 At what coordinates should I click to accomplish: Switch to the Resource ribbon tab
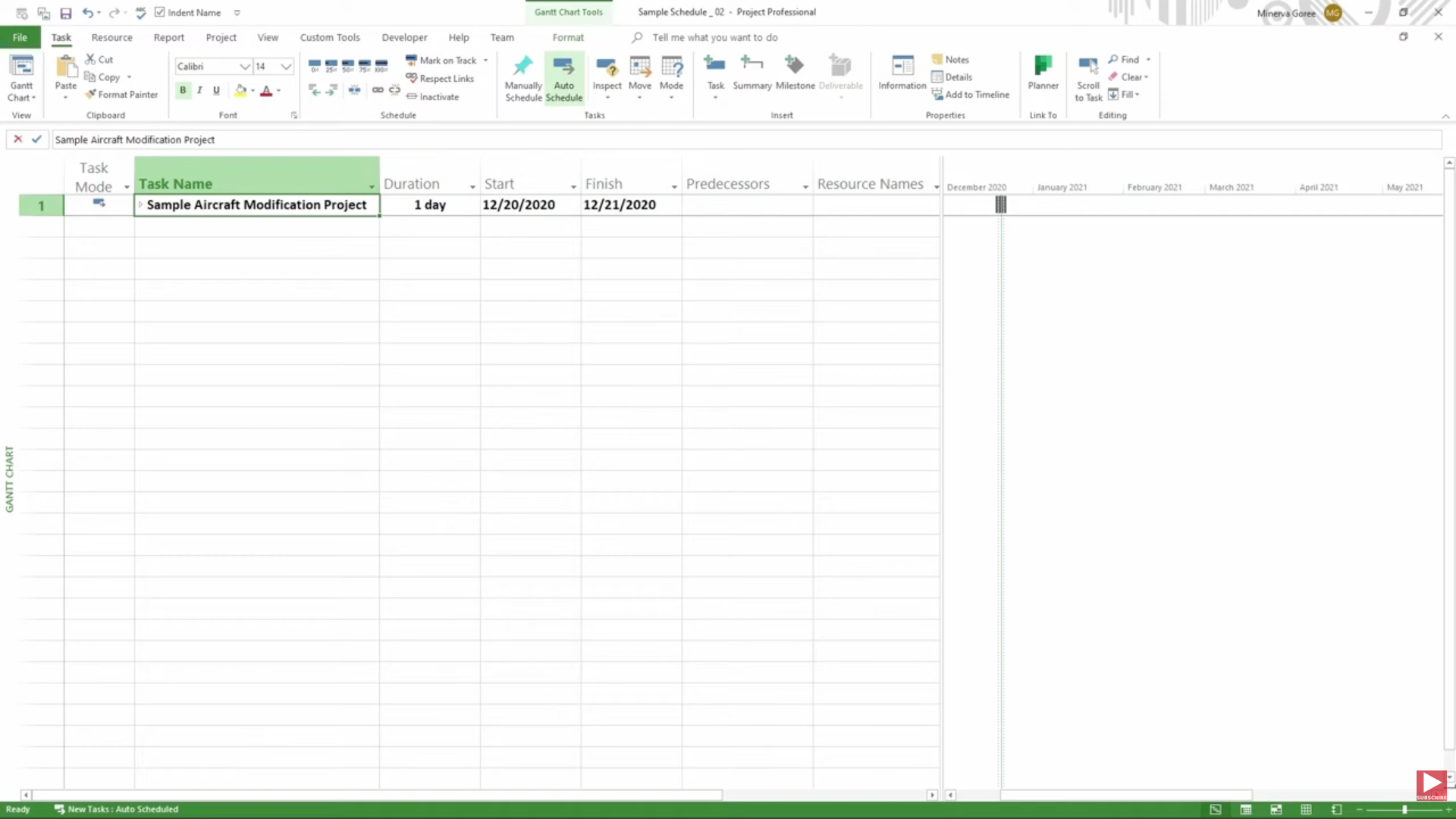(x=111, y=37)
